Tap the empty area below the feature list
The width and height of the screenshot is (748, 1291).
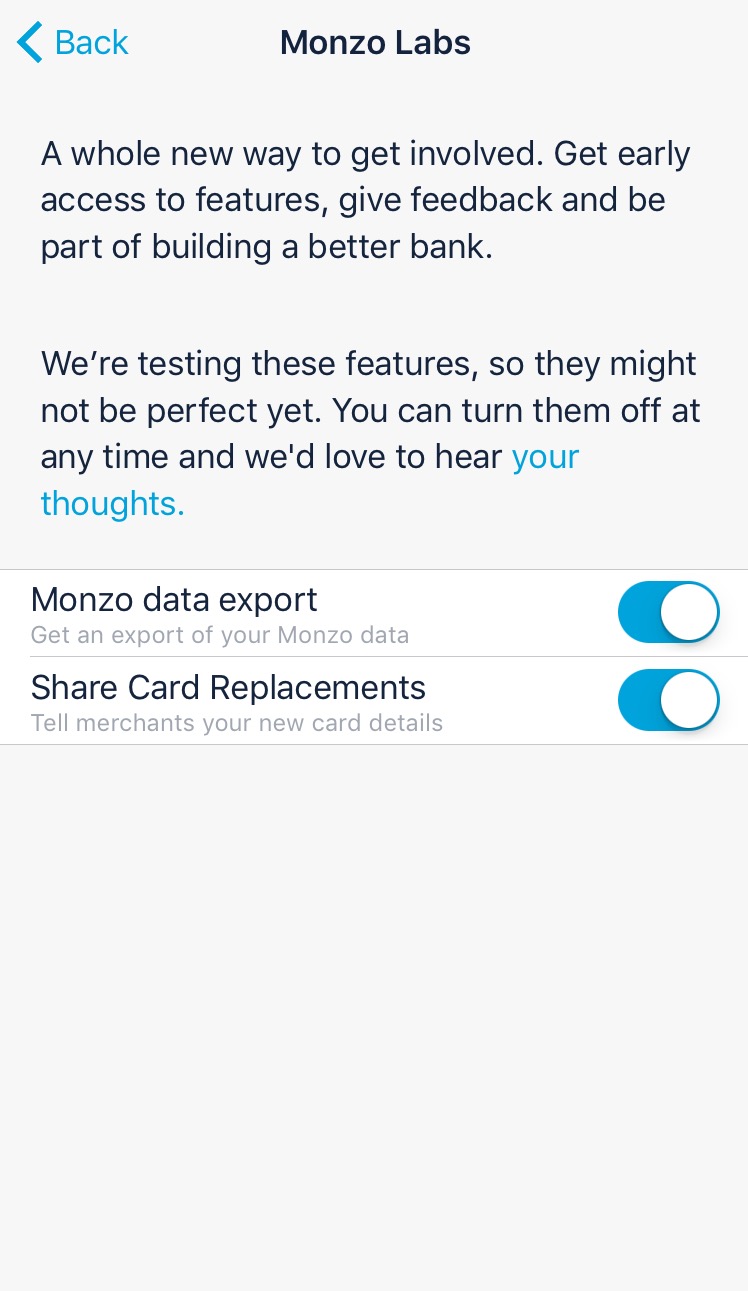pyautogui.click(x=374, y=1000)
